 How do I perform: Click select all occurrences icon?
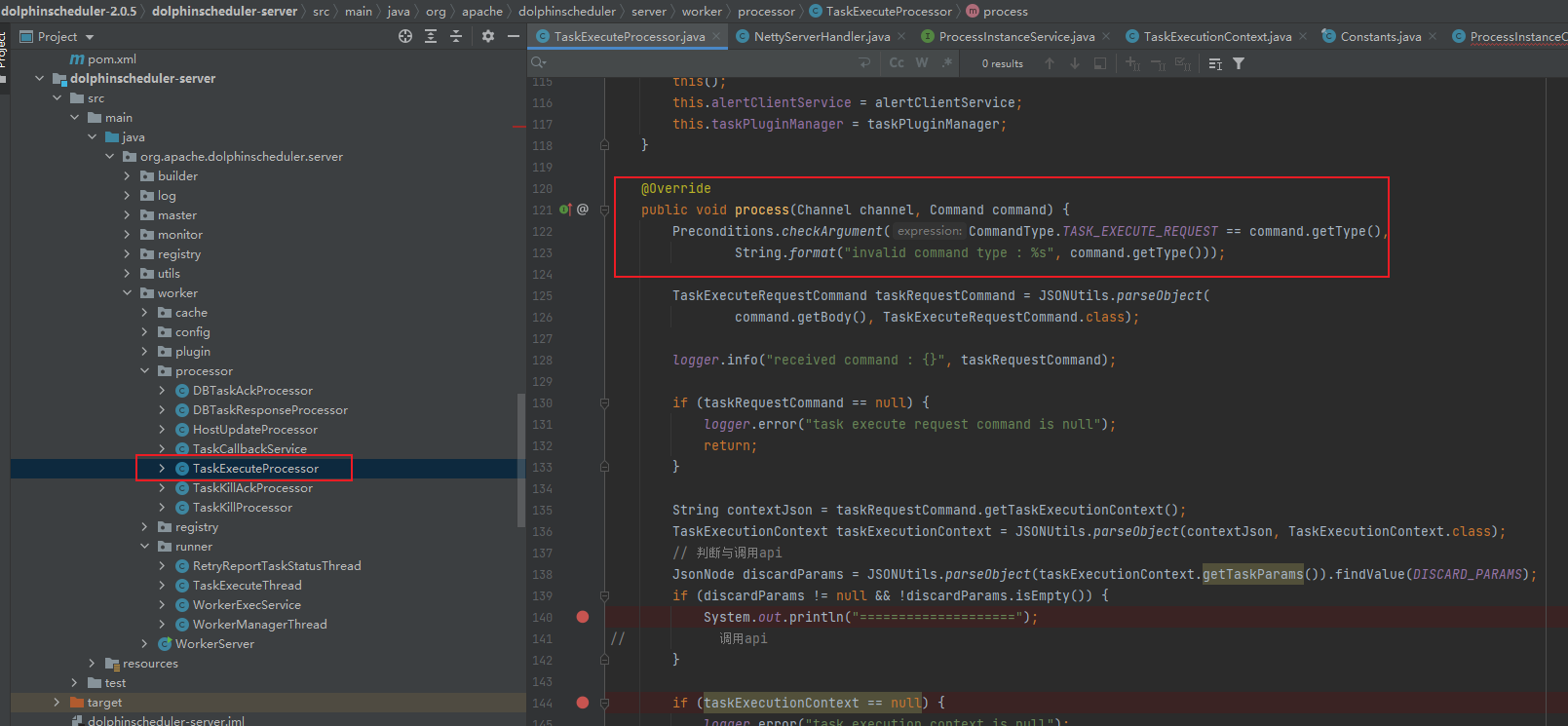click(x=1183, y=63)
